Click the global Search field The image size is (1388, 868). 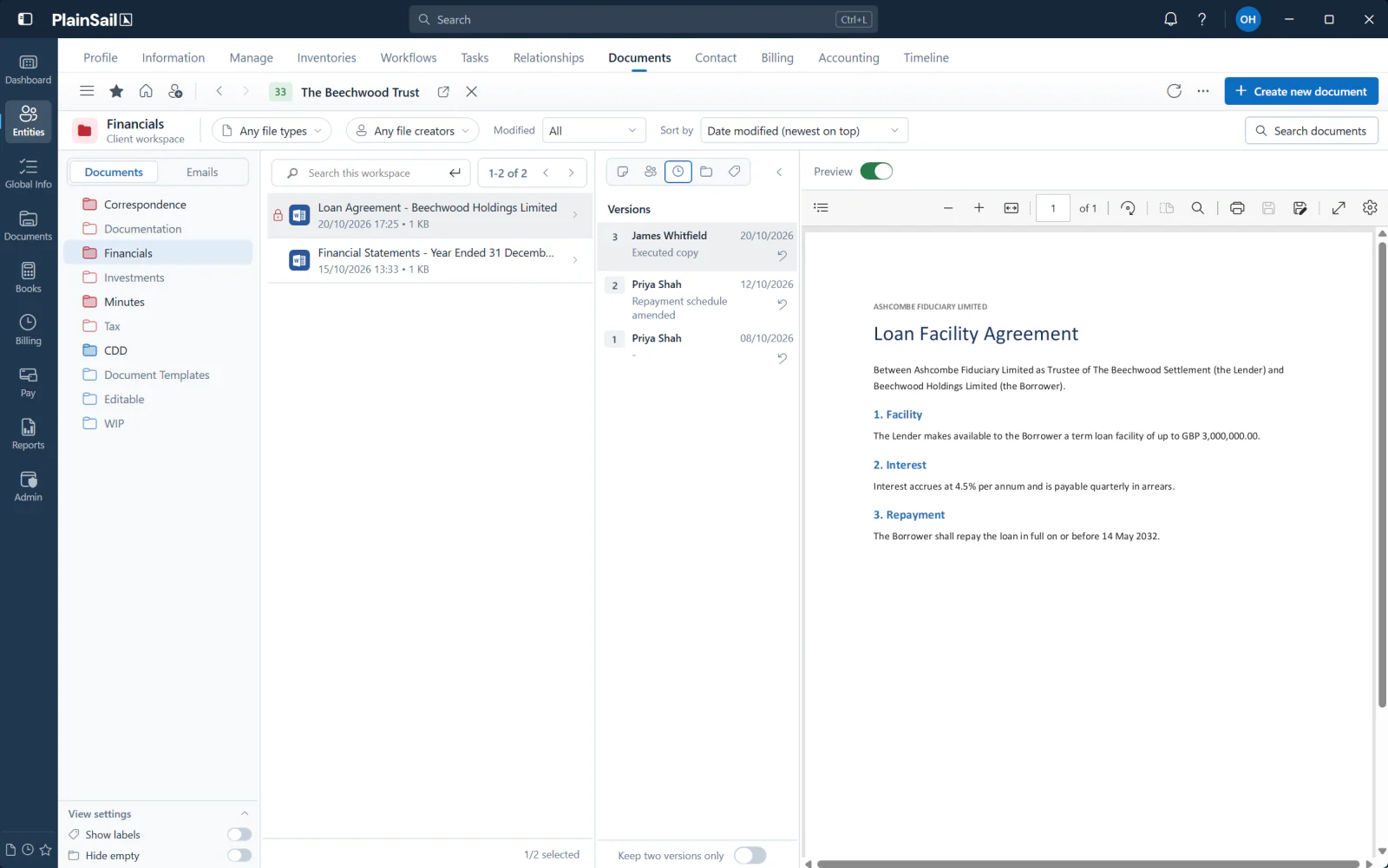[643, 19]
